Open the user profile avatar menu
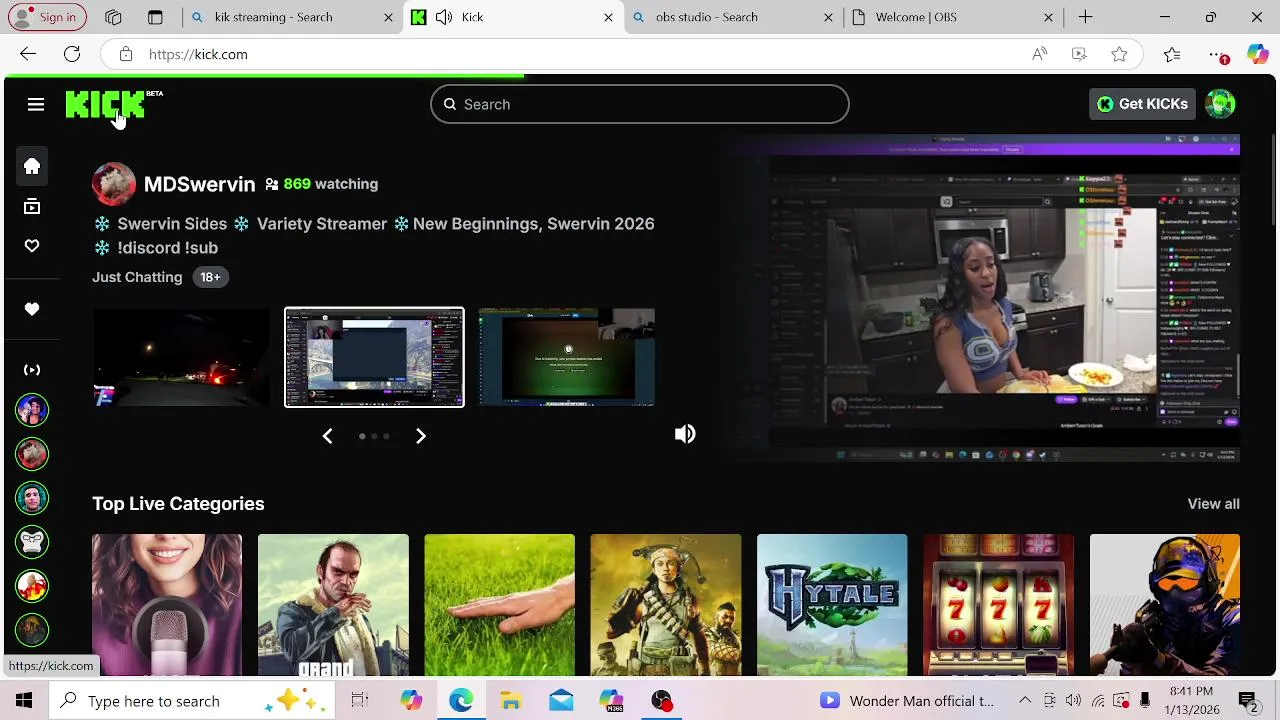 tap(1220, 104)
